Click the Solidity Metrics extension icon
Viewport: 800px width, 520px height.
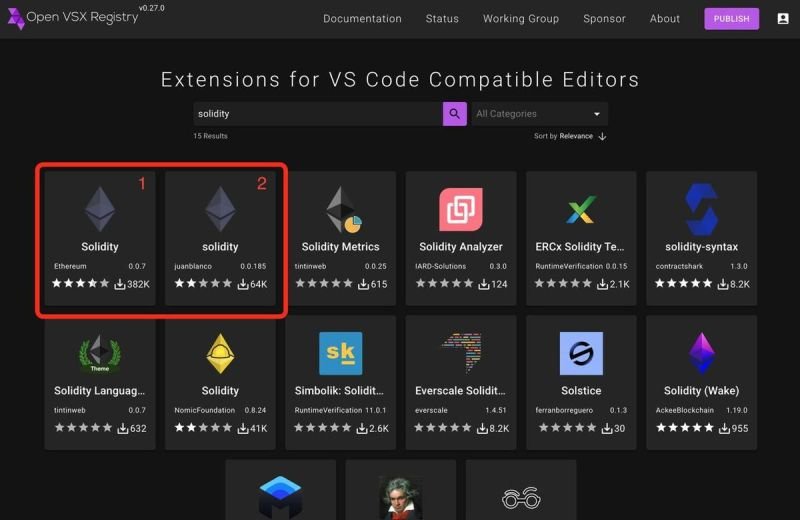click(343, 209)
